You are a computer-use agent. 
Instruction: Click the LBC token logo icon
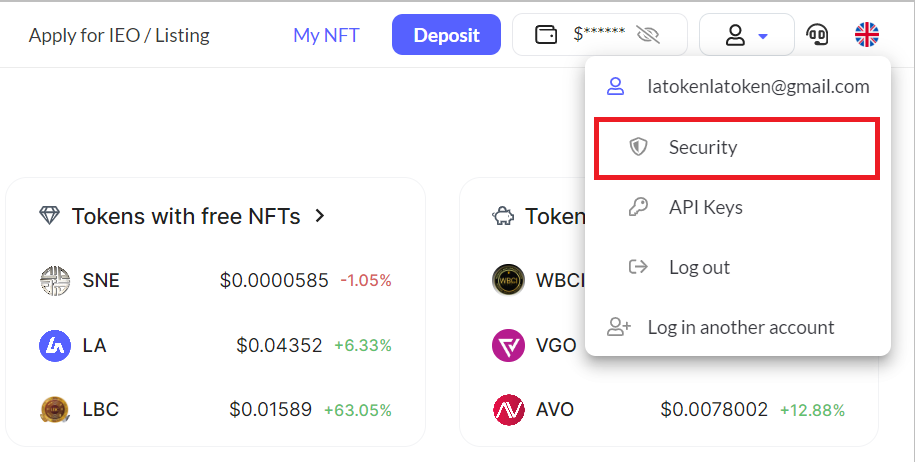click(55, 410)
